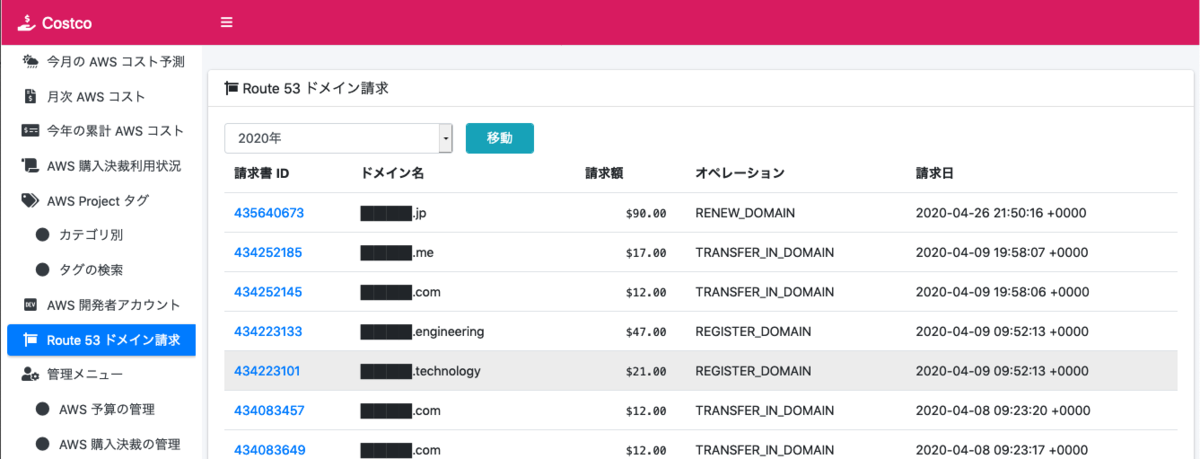
Task: Click the Route 53 ドメイン請求 panel title
Action: (315, 88)
